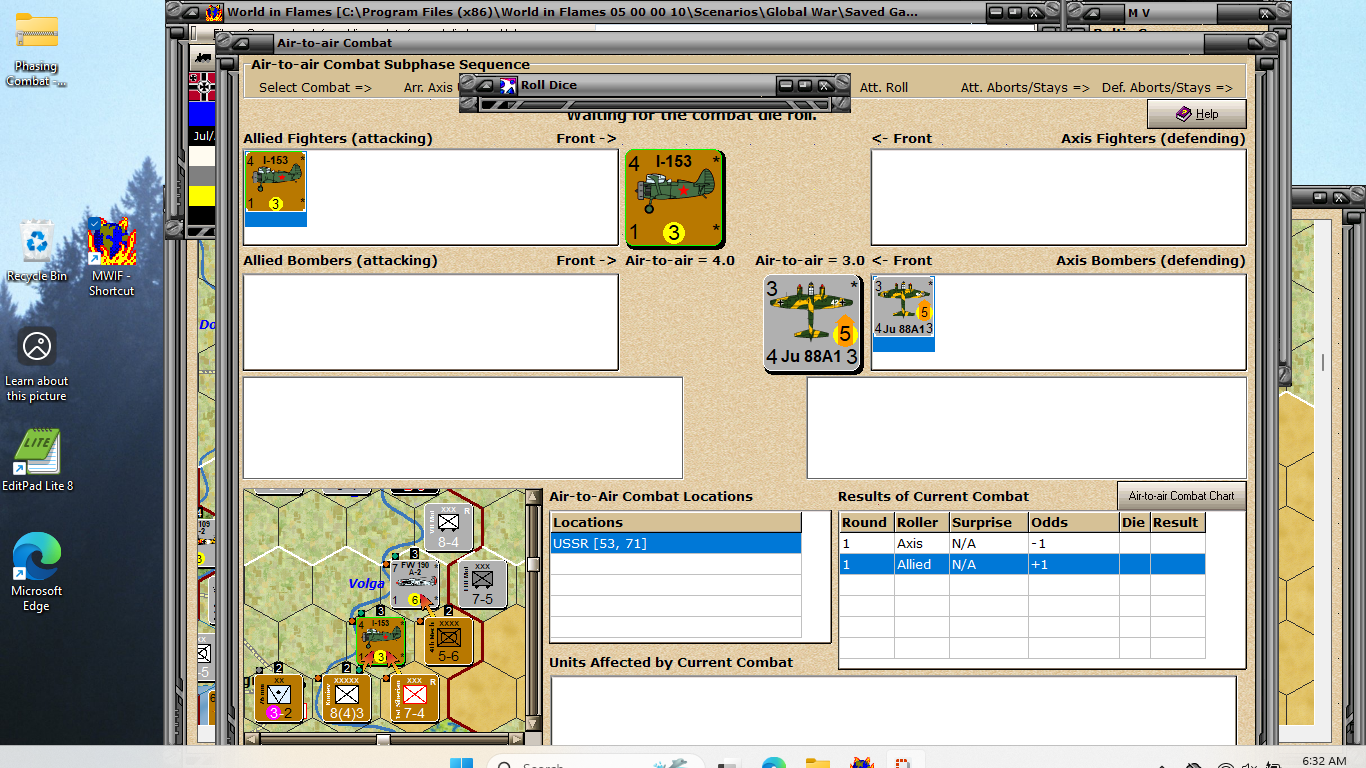Select the 8-4 VII Mot unit on map
The height and width of the screenshot is (768, 1366).
click(x=448, y=526)
